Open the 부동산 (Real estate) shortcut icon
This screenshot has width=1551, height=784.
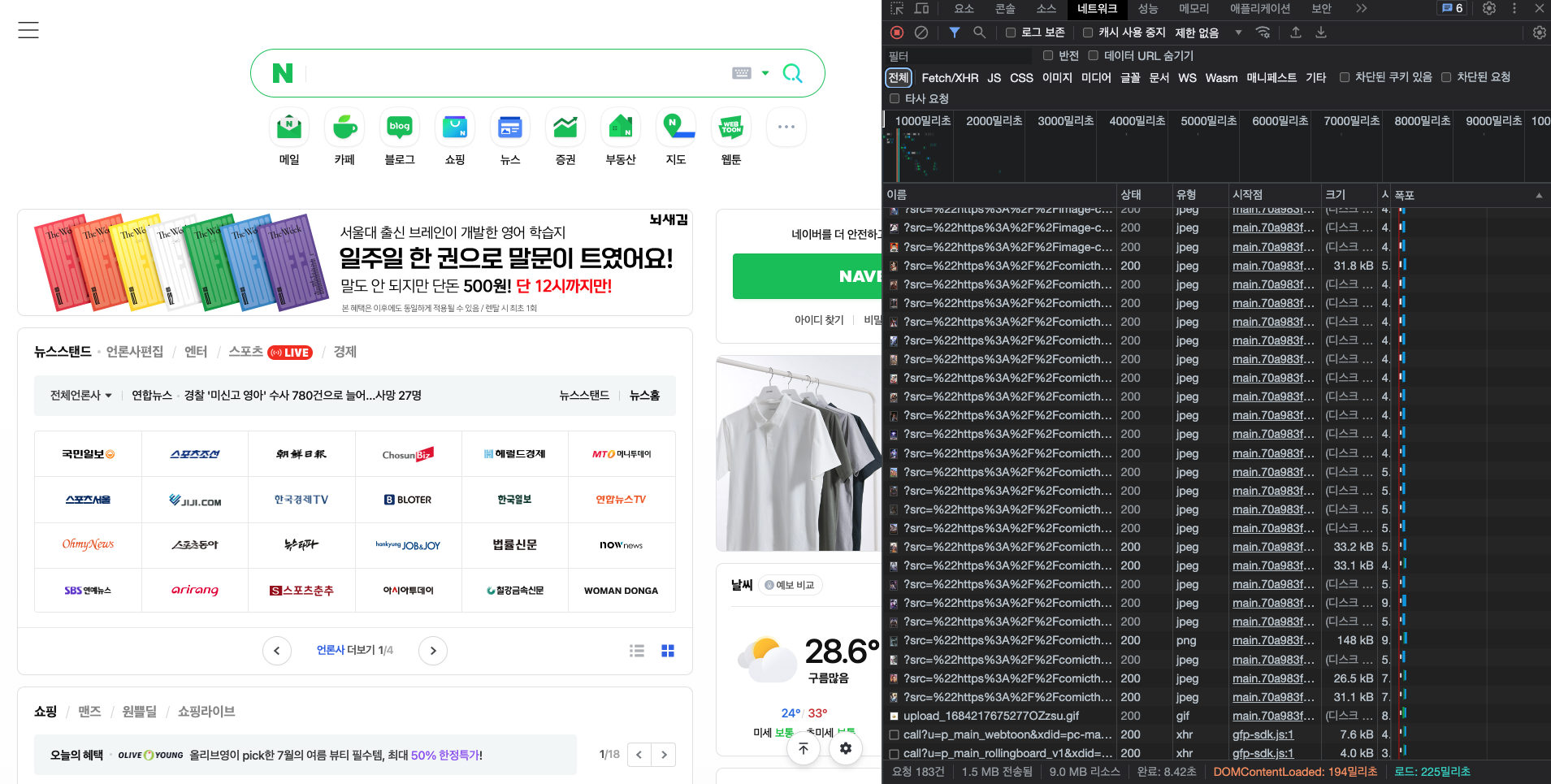click(x=621, y=127)
